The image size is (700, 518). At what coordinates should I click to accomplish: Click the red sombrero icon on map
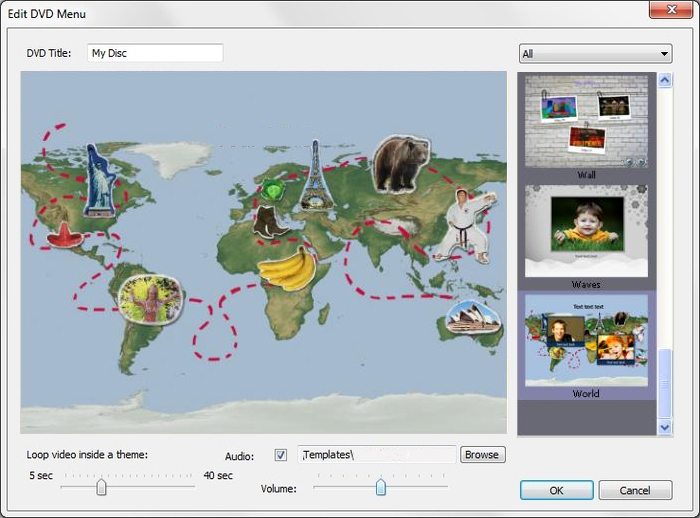(65, 236)
